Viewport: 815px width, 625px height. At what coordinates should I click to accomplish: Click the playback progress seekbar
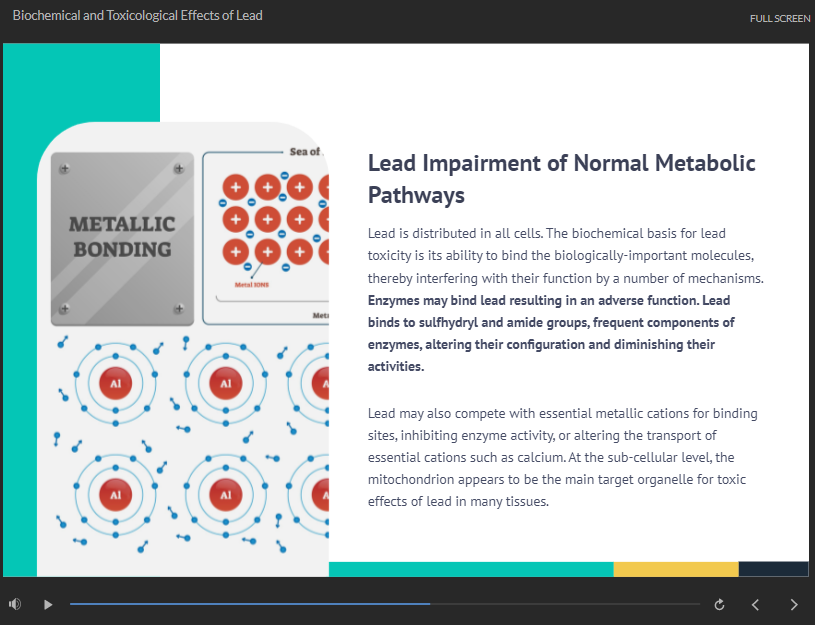pyautogui.click(x=385, y=604)
